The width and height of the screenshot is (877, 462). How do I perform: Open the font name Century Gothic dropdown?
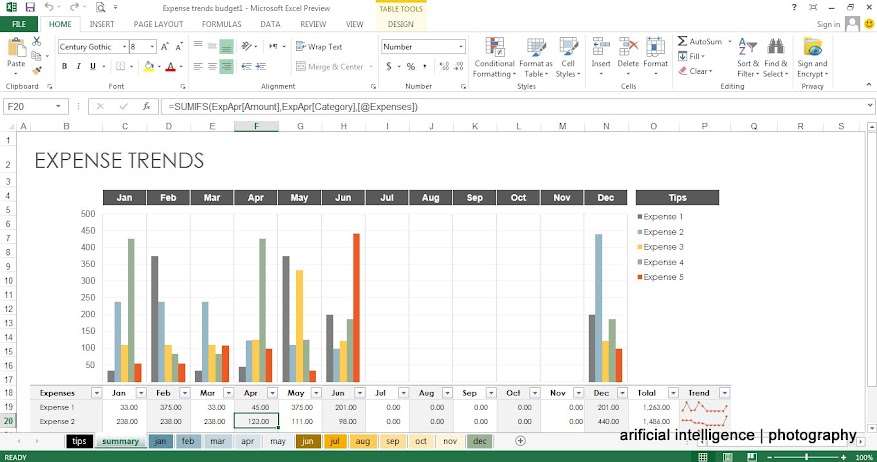pyautogui.click(x=124, y=47)
